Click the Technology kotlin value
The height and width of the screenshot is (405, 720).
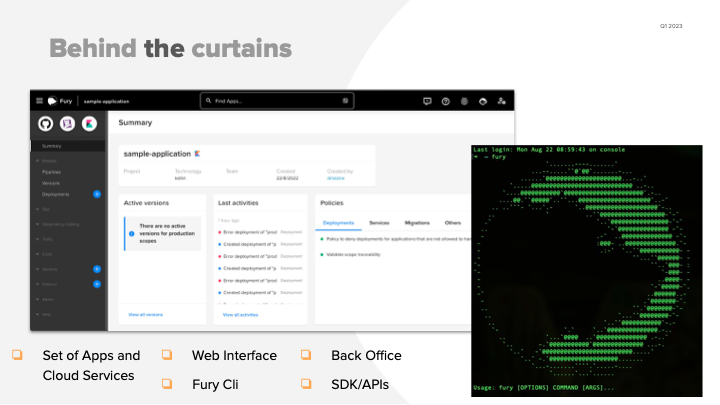pyautogui.click(x=180, y=178)
